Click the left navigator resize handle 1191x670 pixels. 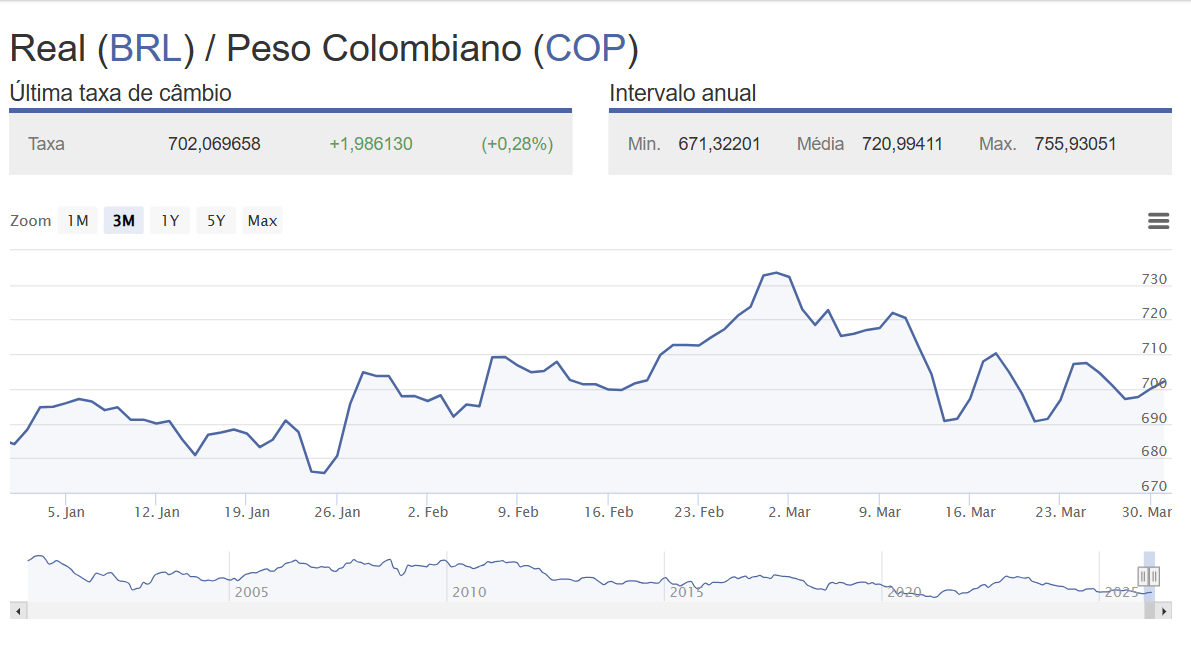tap(1142, 577)
